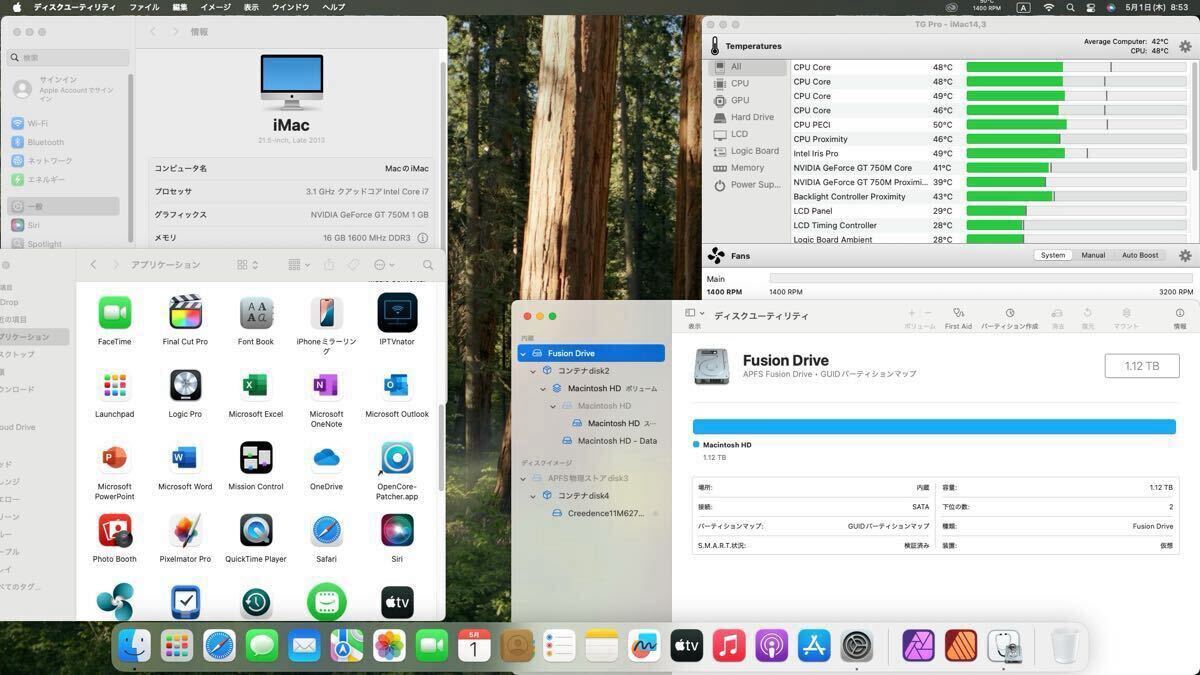Select the Launchpad app in Applications
1200x675 pixels.
point(114,385)
